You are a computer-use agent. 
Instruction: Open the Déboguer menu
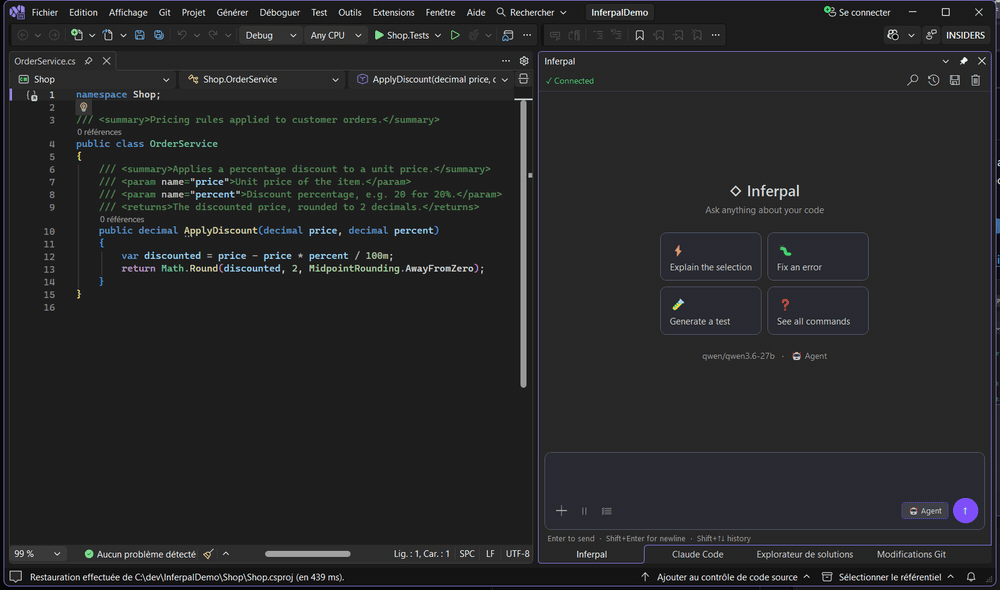tap(279, 12)
